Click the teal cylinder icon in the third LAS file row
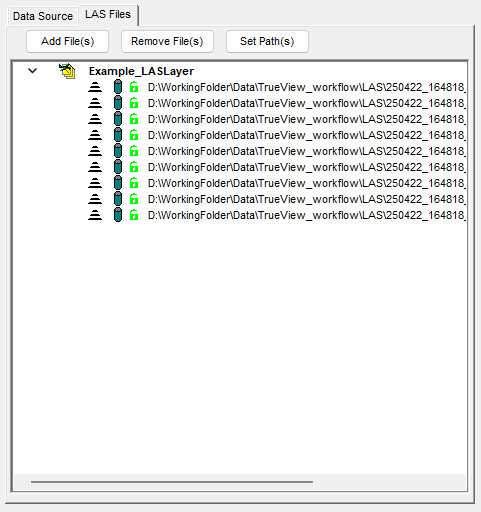481x512 pixels. click(x=118, y=119)
